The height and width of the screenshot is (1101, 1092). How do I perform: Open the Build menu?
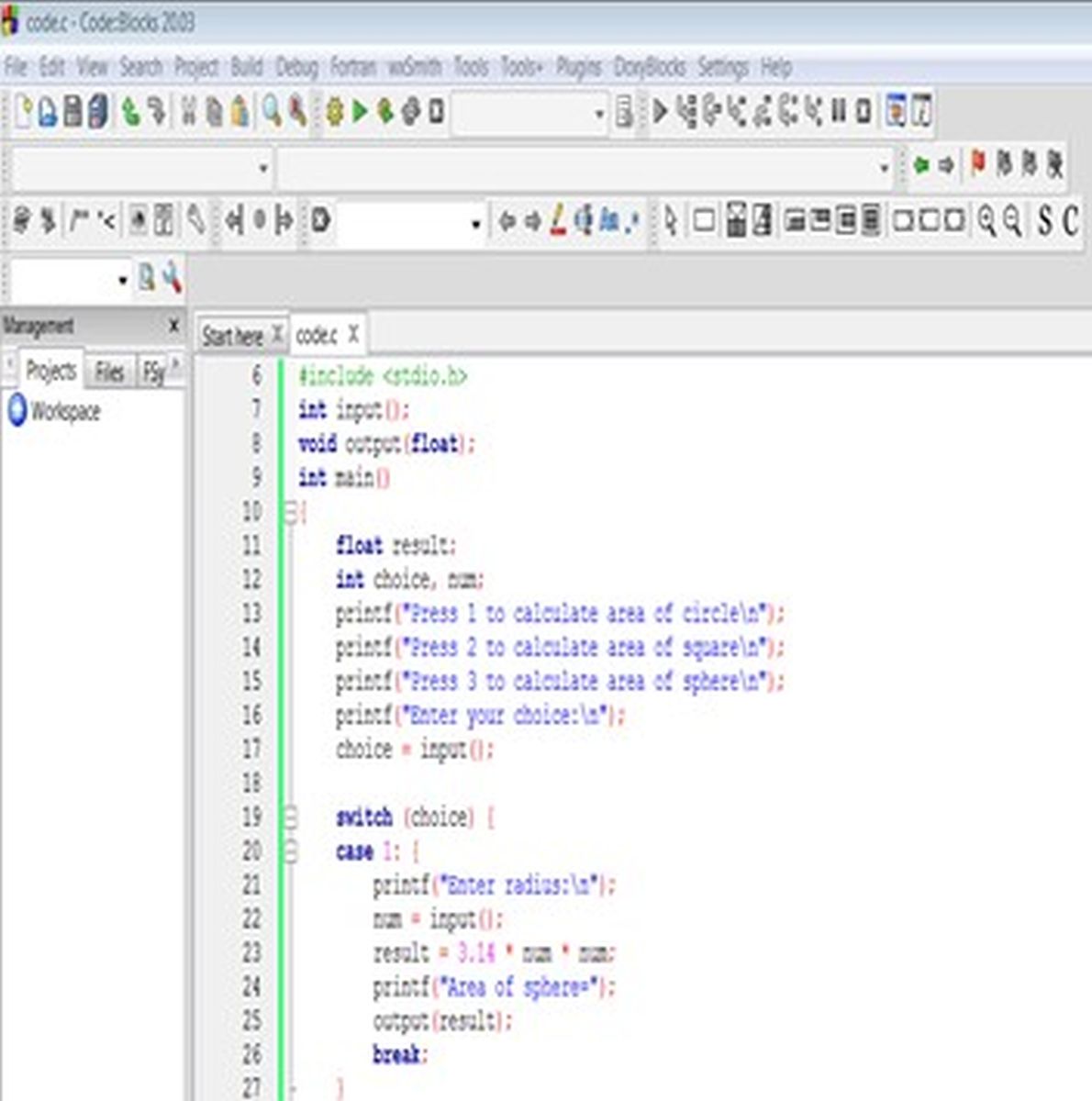coord(246,67)
